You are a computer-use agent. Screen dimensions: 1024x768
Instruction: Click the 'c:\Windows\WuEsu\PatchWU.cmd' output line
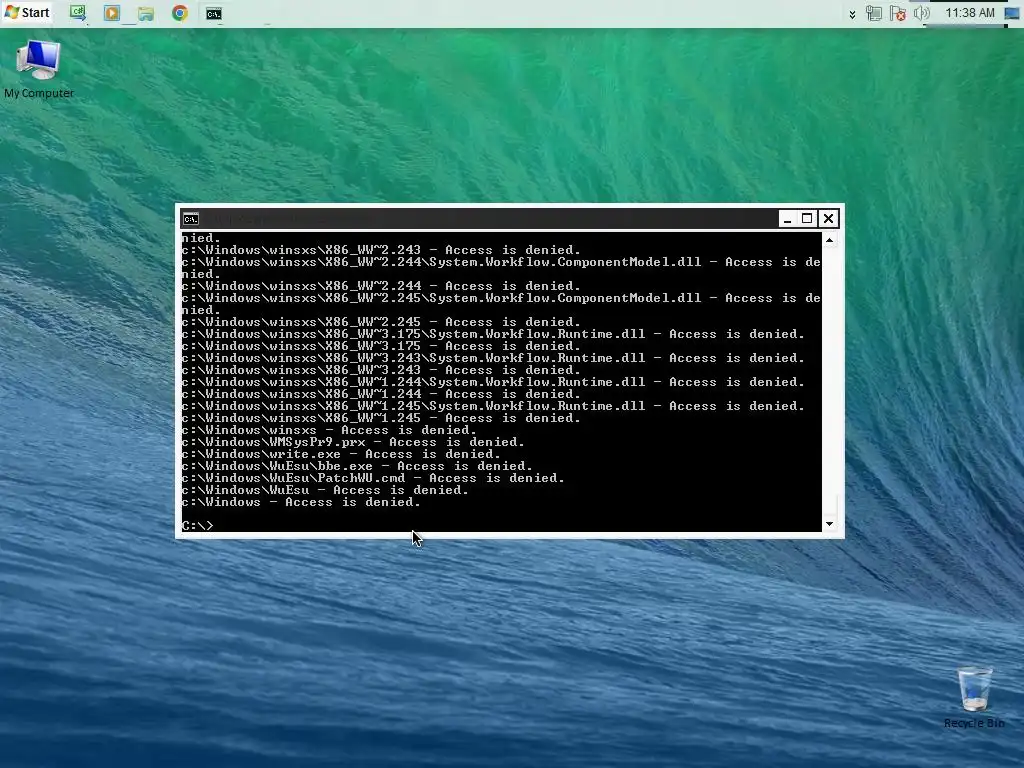373,478
